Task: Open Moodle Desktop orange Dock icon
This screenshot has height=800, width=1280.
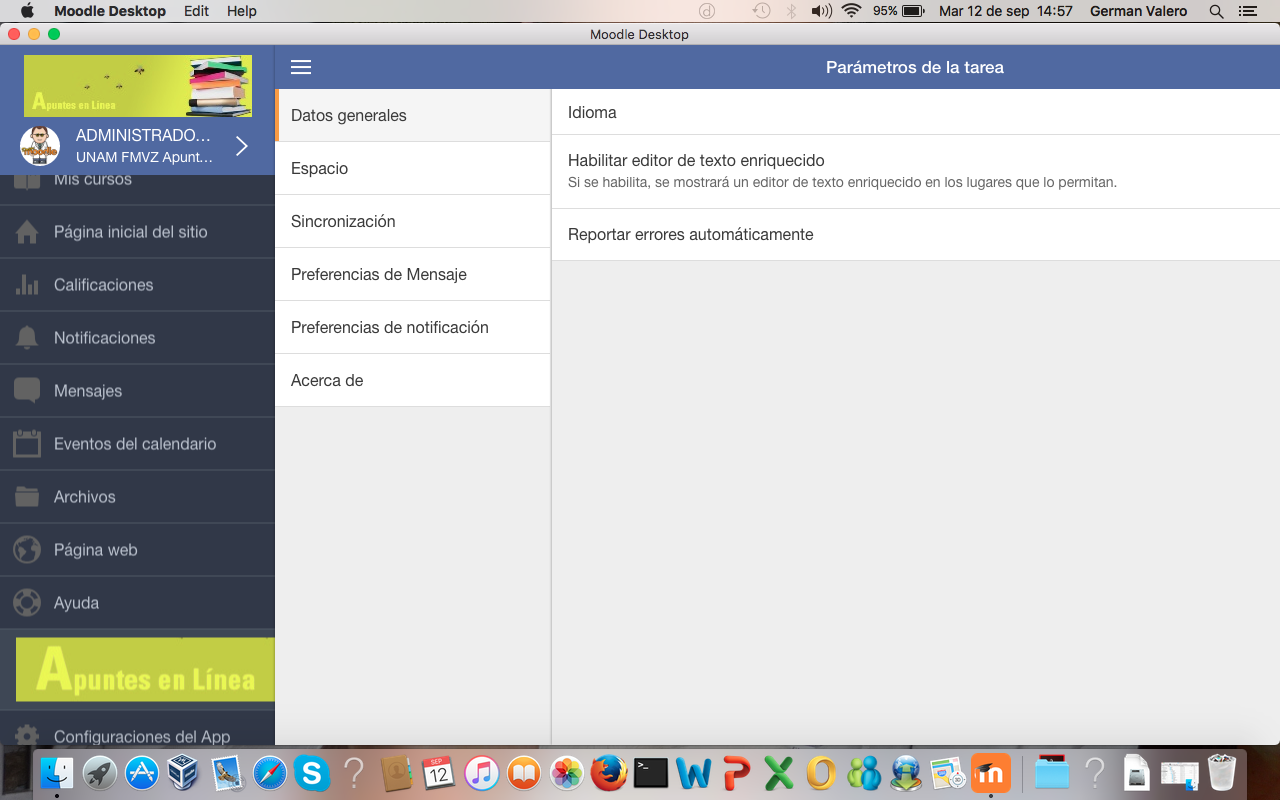Action: [x=991, y=772]
